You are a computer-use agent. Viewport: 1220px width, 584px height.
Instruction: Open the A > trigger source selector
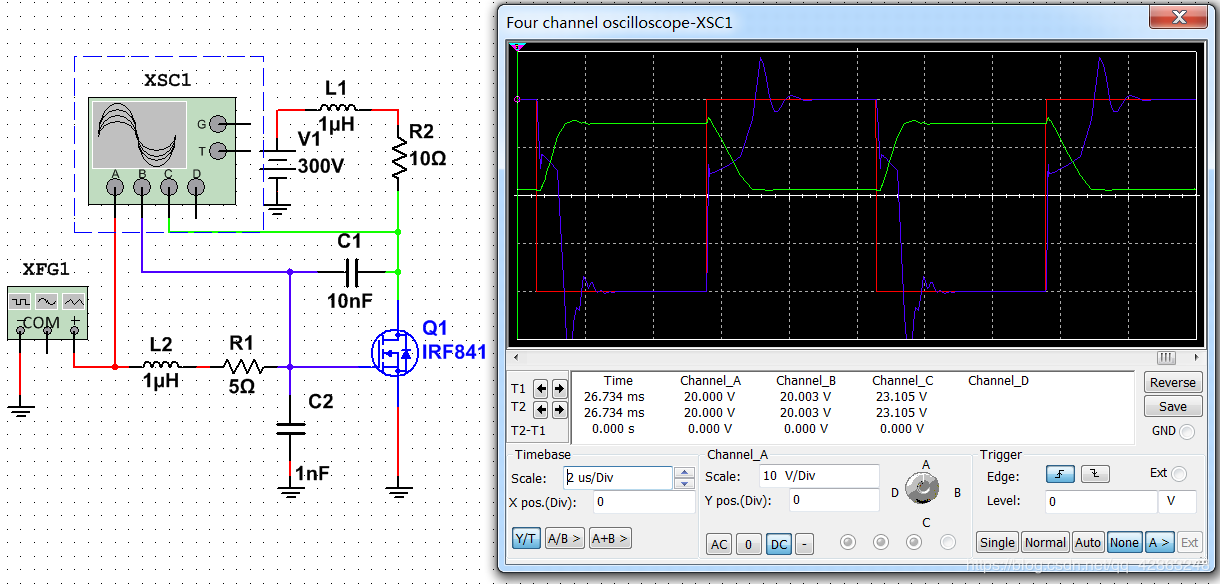pos(1159,542)
